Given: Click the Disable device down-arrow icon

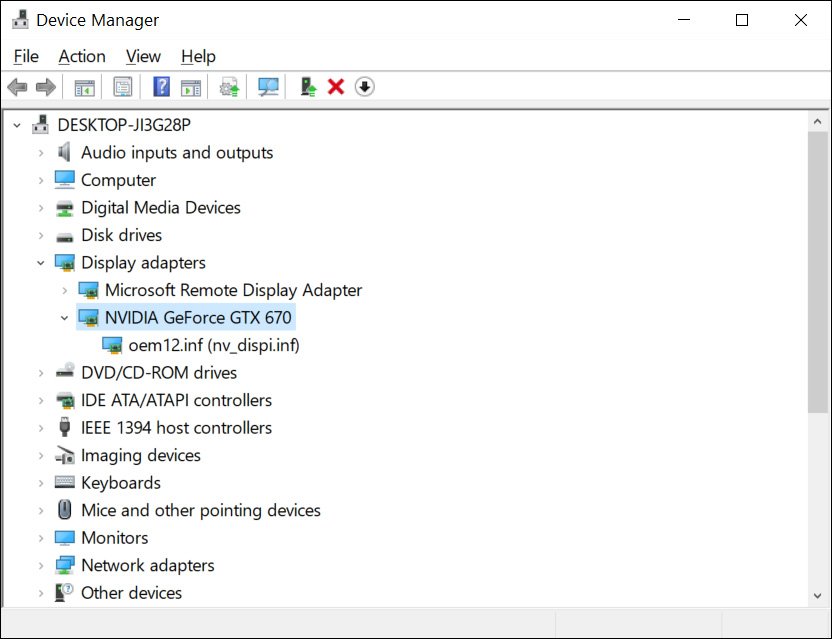Looking at the screenshot, I should click(x=365, y=87).
